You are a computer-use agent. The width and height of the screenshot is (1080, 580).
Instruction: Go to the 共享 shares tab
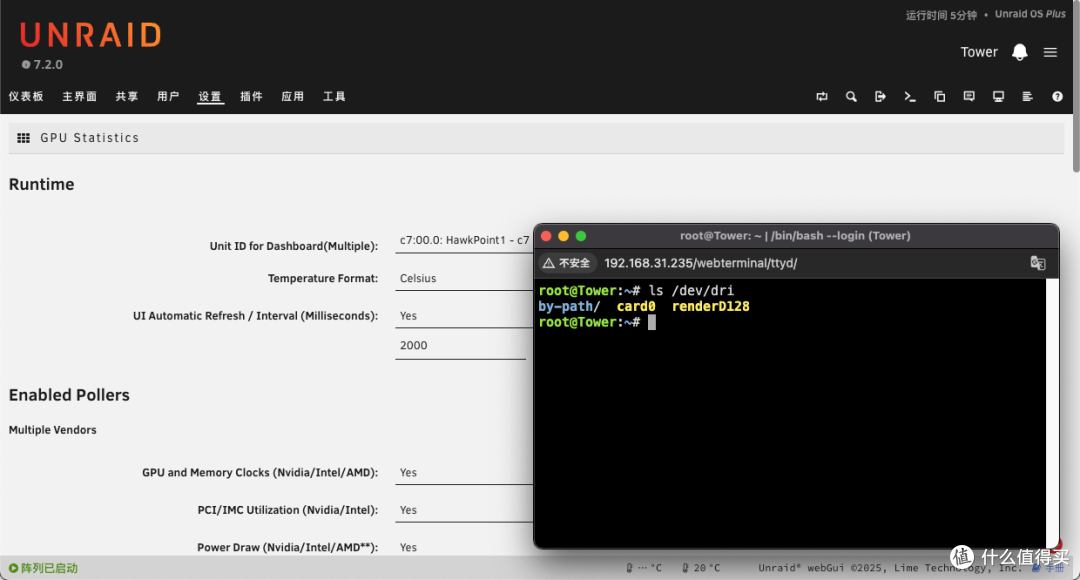coord(127,96)
